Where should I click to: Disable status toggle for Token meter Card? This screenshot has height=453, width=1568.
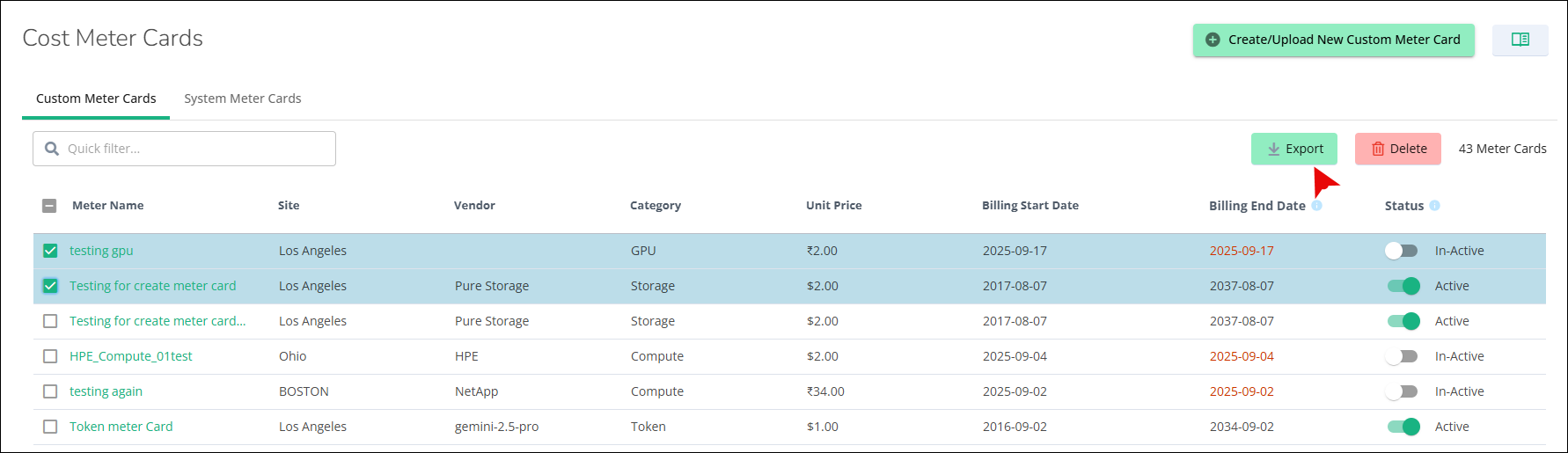point(1403,427)
